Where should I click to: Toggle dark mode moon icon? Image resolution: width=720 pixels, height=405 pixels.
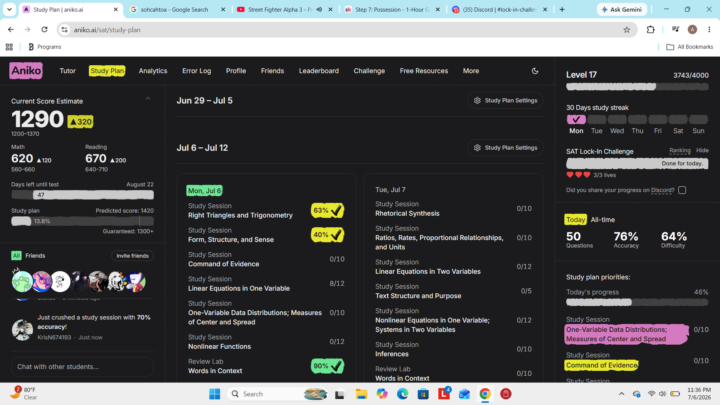tap(535, 71)
